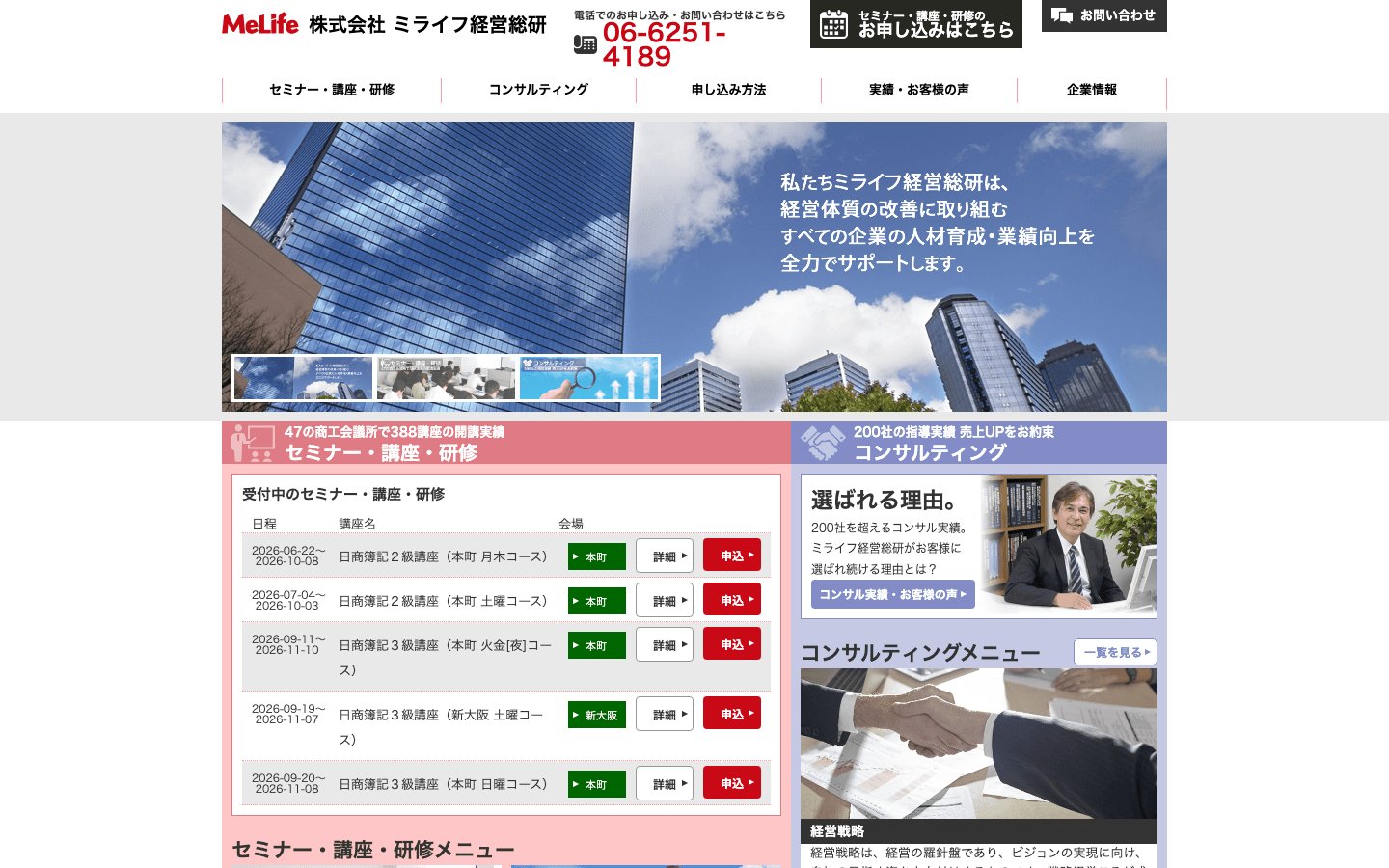Click 詳細 for 日商簿記2級 土曜コース
The width and height of the screenshot is (1389, 868).
click(x=665, y=600)
